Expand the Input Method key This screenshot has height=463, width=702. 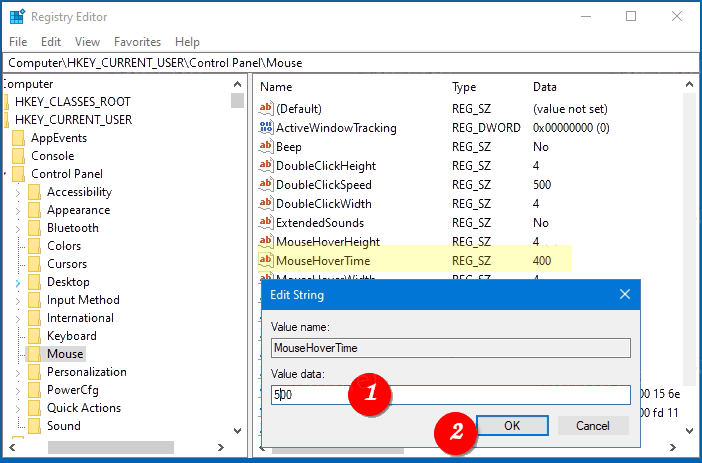(17, 301)
